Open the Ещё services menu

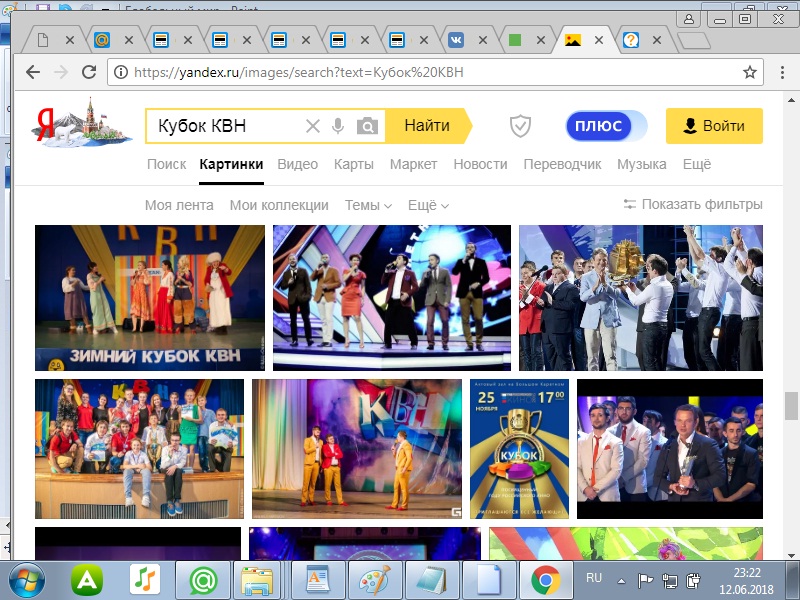(x=697, y=164)
